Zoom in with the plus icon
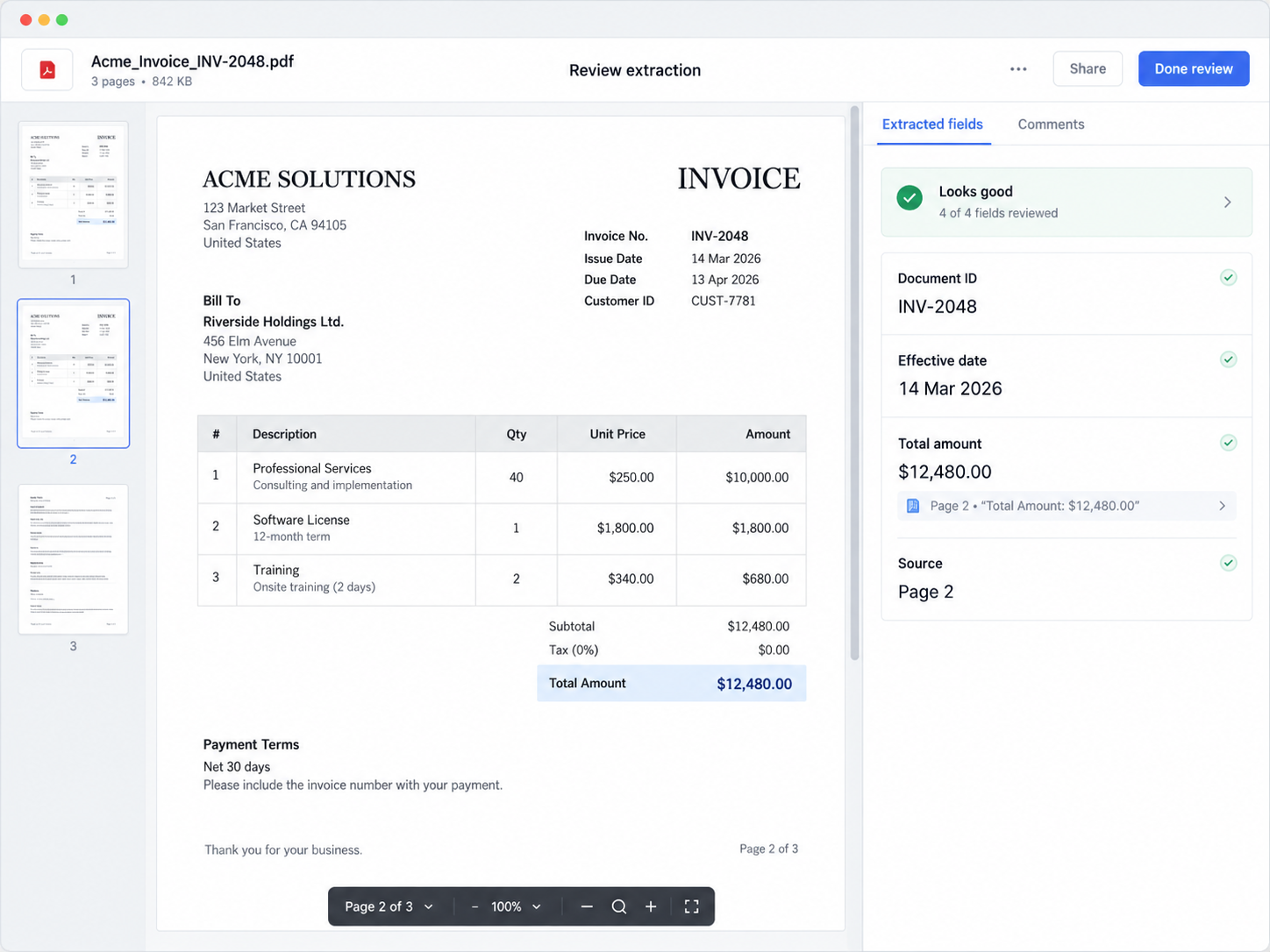The width and height of the screenshot is (1270, 952). tap(651, 906)
